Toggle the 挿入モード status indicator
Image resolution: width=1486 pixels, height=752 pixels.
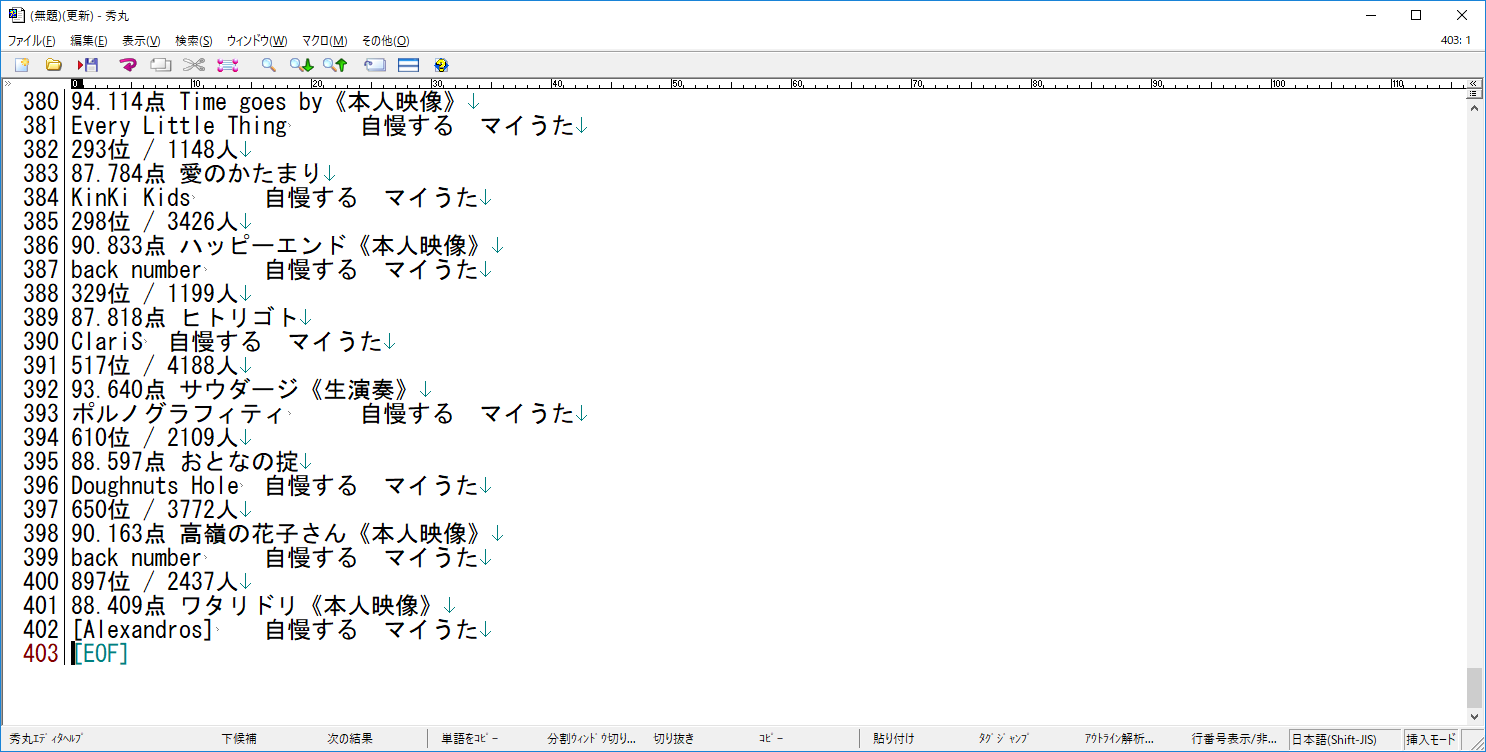pos(1432,739)
